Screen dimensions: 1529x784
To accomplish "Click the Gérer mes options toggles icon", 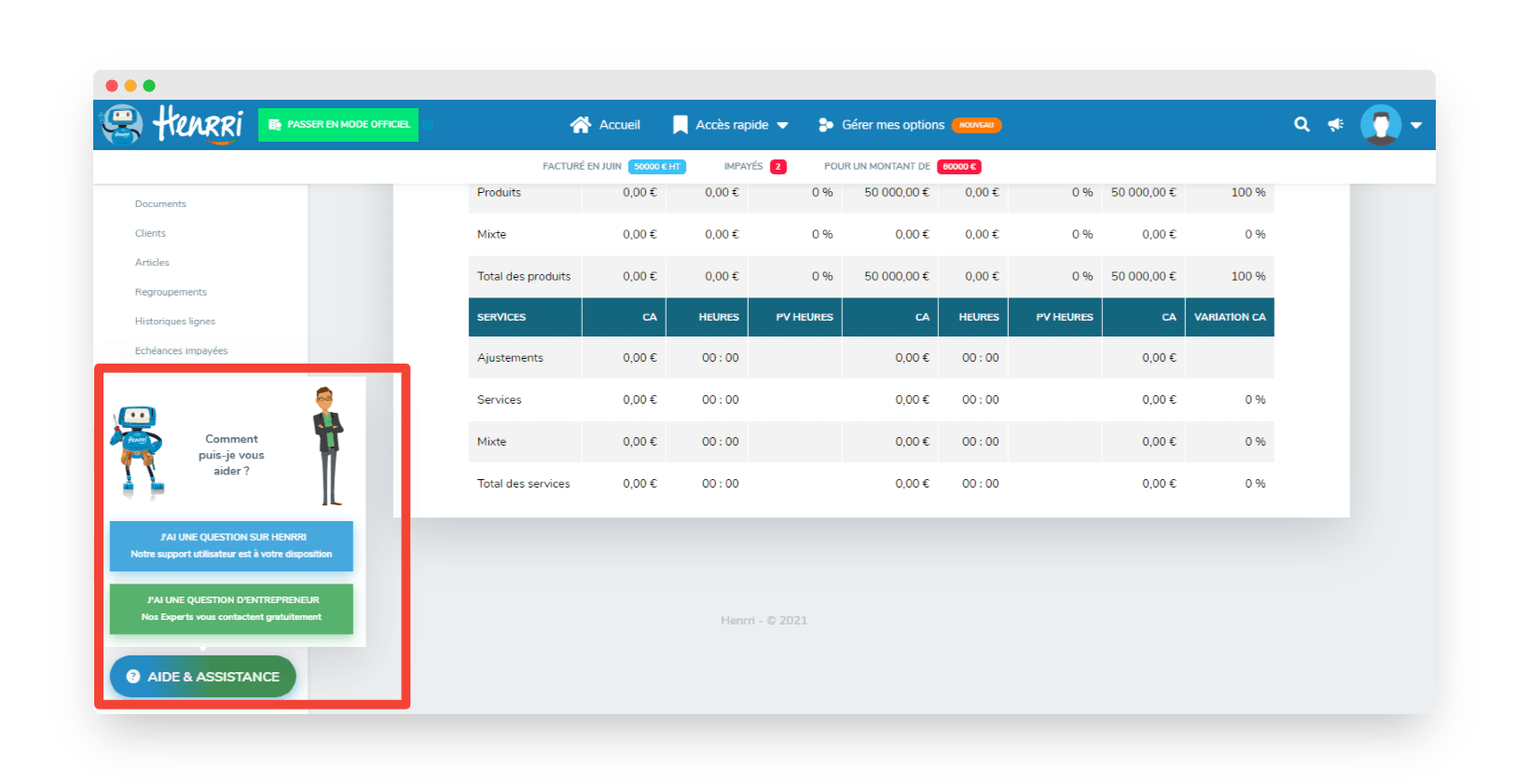I will click(x=826, y=125).
